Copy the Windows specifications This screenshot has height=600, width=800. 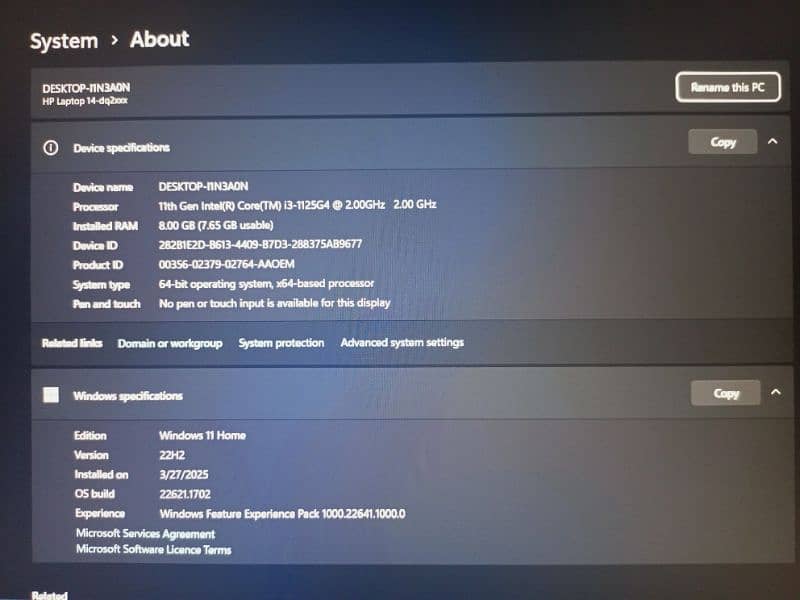tap(726, 393)
